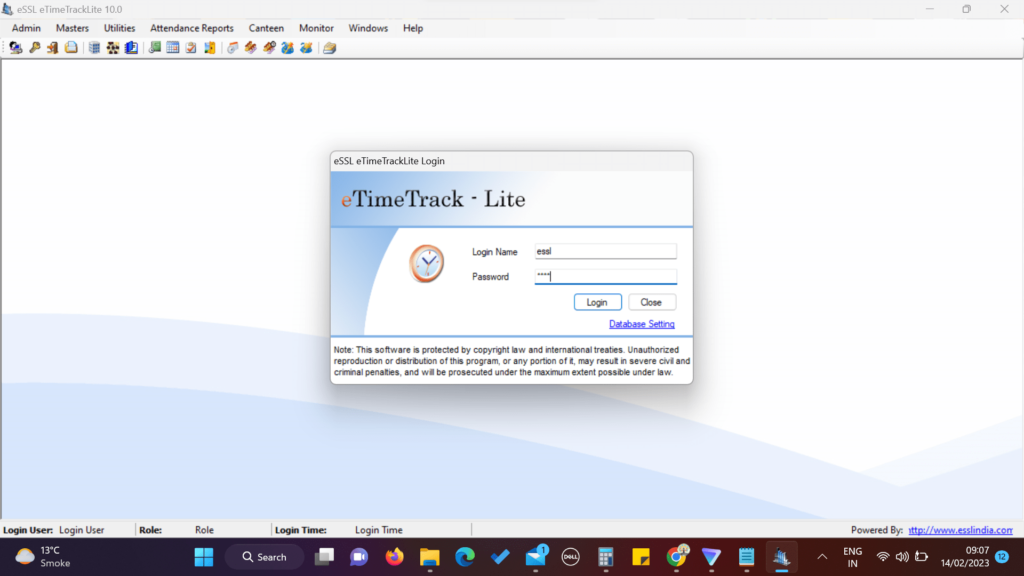
Task: Click the drawer icon at the toolbar's right end
Action: point(329,47)
